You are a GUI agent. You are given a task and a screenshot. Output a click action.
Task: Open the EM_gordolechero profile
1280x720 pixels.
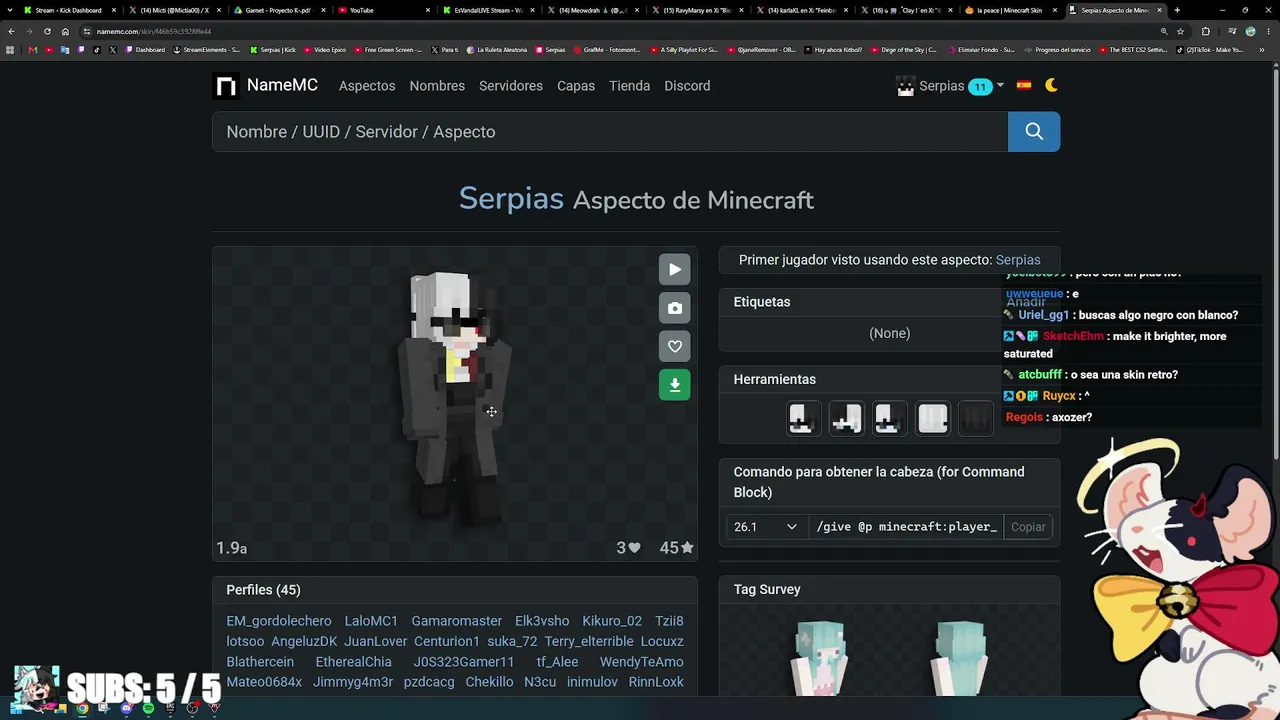(279, 621)
